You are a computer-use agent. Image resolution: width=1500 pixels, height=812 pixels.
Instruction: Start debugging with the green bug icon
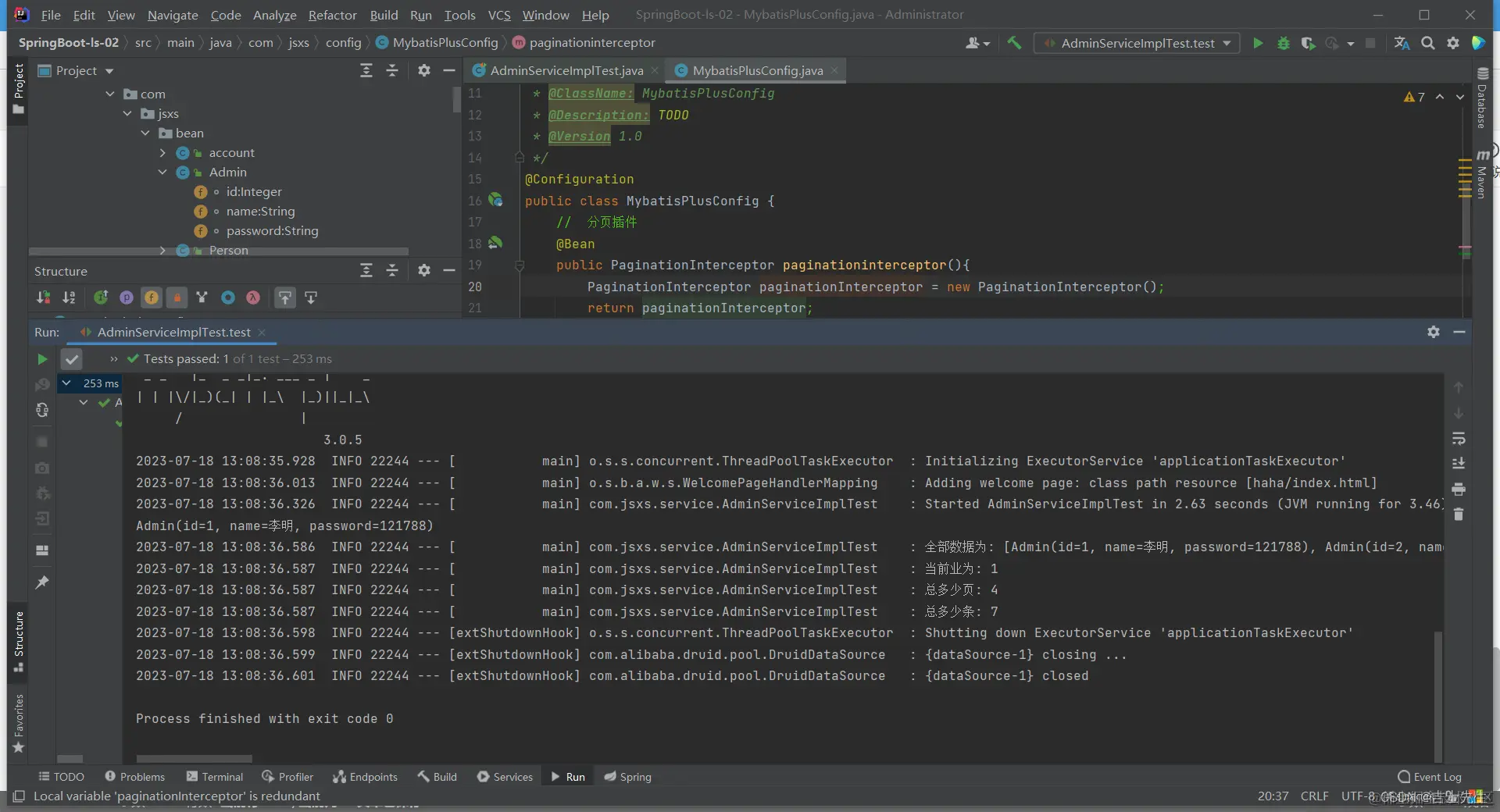(1283, 43)
